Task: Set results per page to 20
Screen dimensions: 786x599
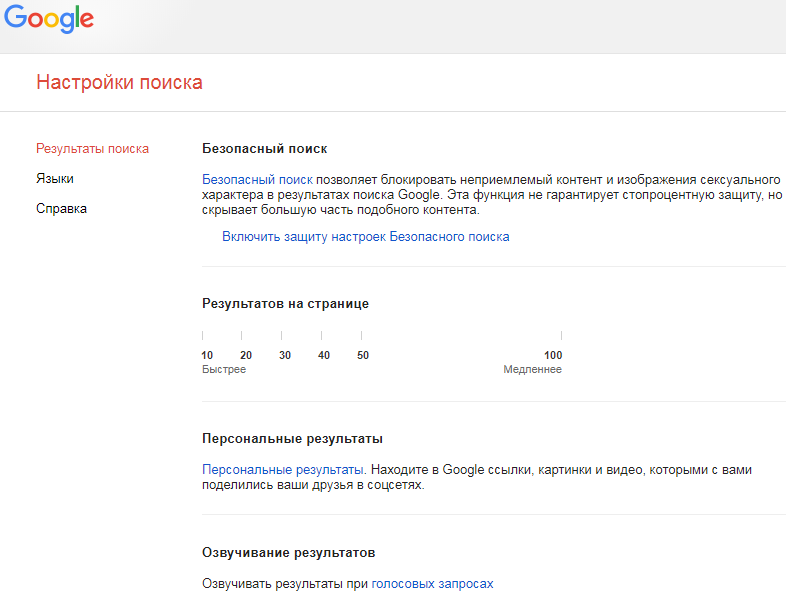Action: coord(246,355)
